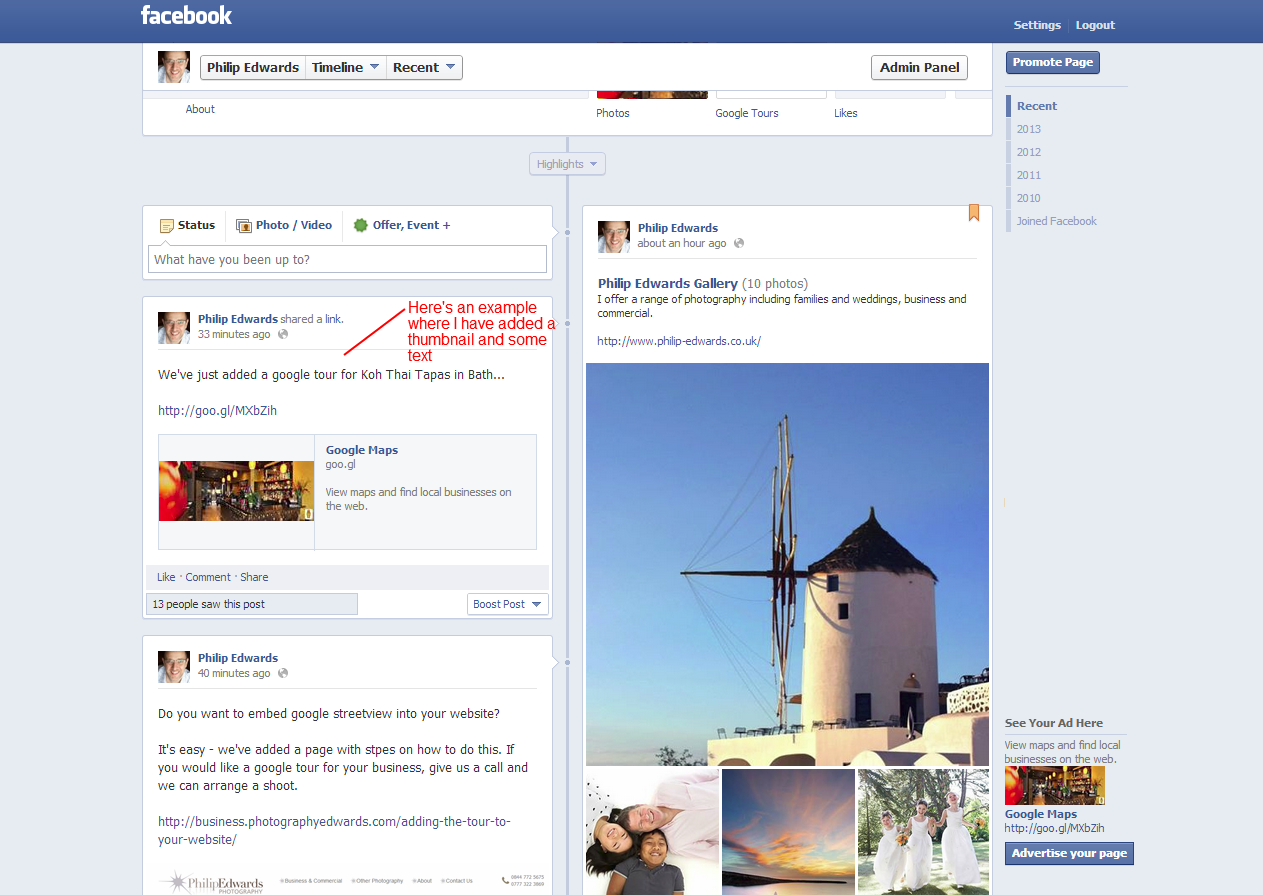Jump to 2012 in the timeline sidebar
The width and height of the screenshot is (1263, 895).
pos(1029,152)
